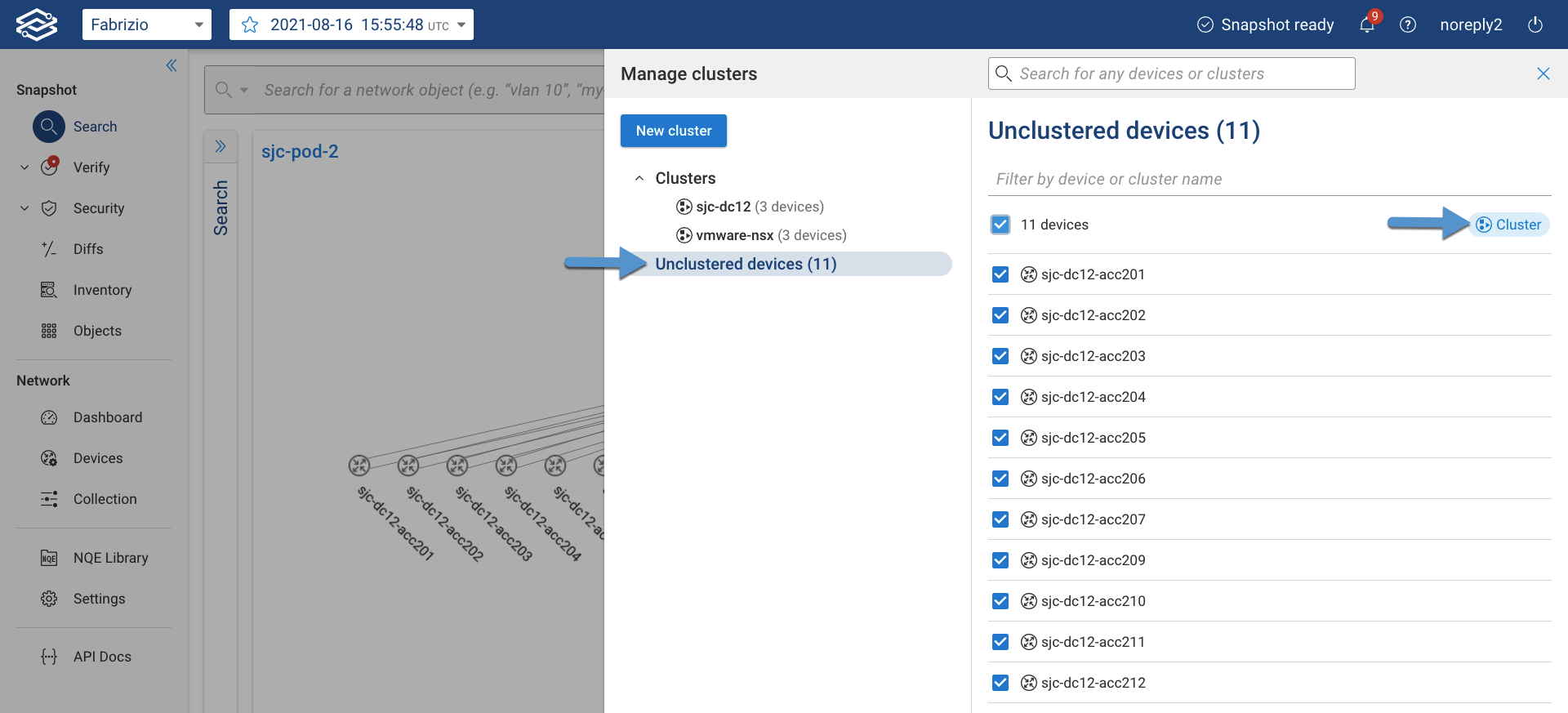The width and height of the screenshot is (1568, 713).
Task: Collapse the Clusters tree section
Action: (x=639, y=178)
